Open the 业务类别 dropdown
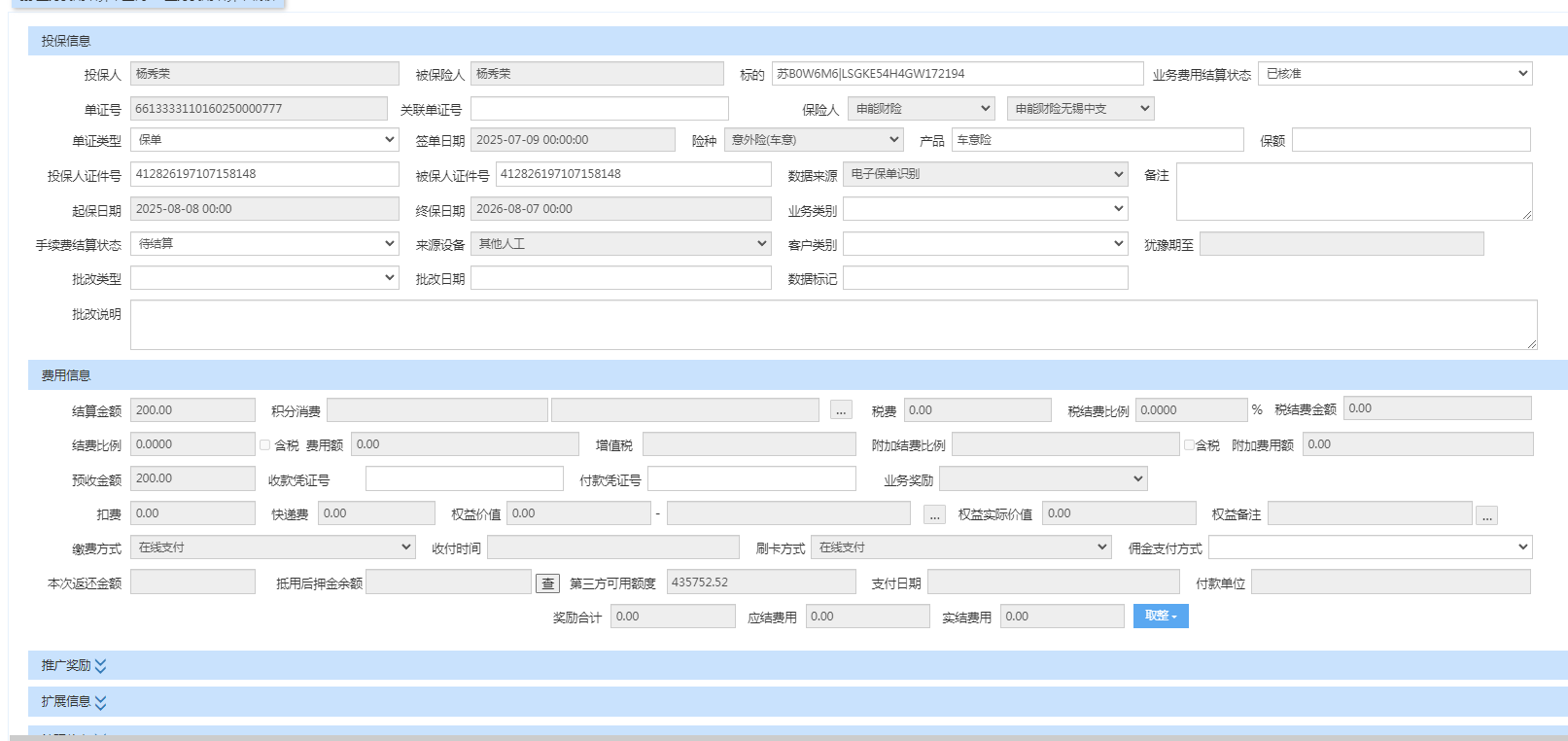This screenshot has width=1568, height=741. (x=985, y=209)
